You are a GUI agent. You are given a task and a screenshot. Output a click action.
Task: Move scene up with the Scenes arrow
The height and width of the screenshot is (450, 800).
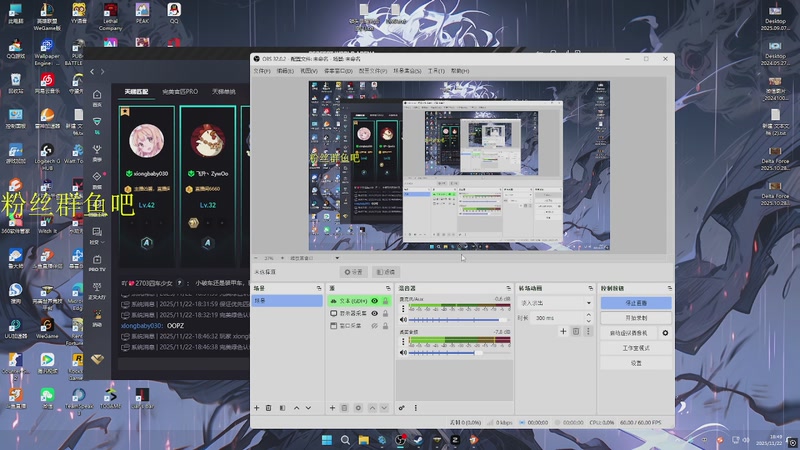point(296,408)
